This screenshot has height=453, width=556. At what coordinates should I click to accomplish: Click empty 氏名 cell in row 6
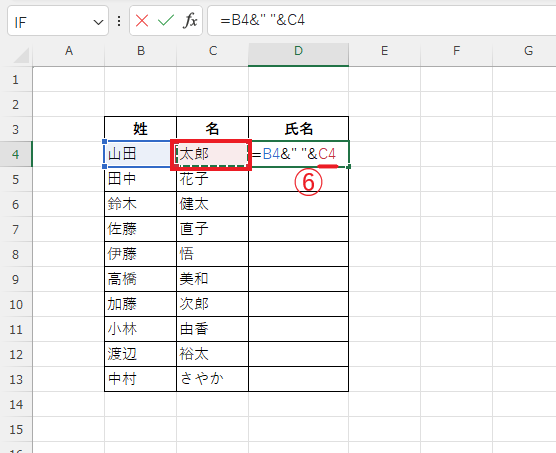pyautogui.click(x=299, y=204)
